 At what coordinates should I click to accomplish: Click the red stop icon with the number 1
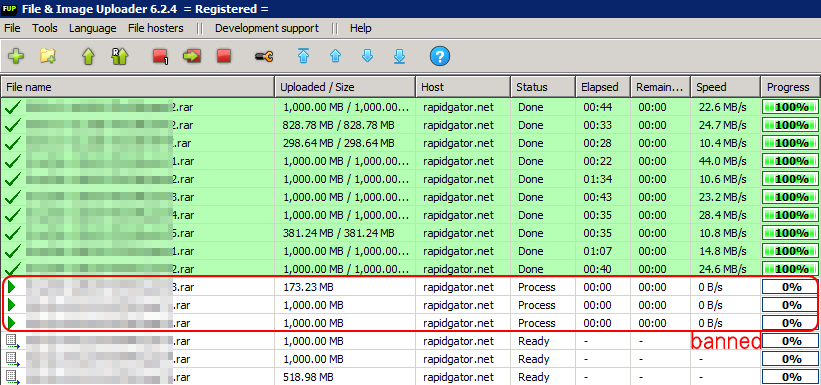(x=160, y=56)
